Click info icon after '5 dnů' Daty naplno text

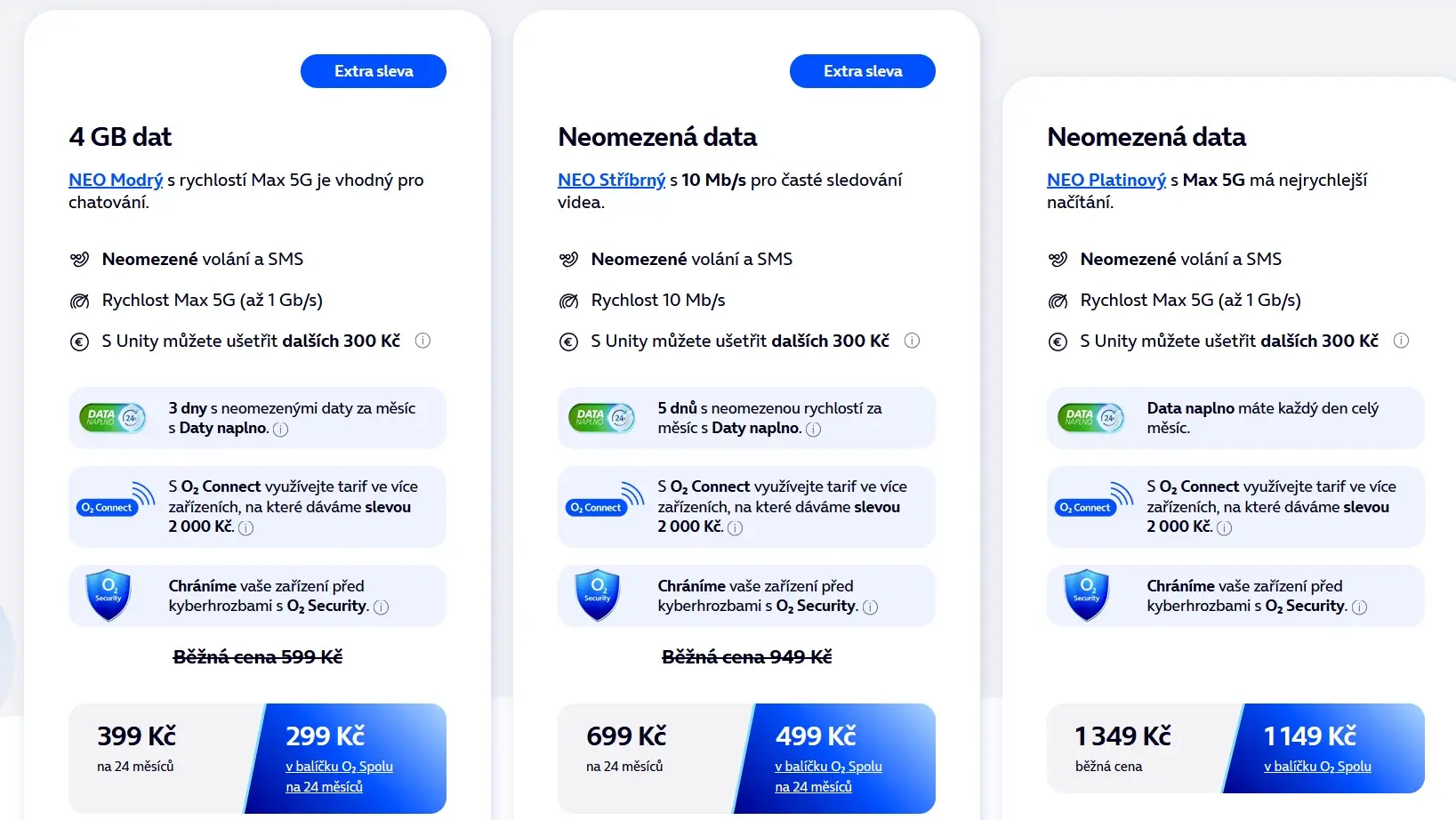click(x=814, y=430)
